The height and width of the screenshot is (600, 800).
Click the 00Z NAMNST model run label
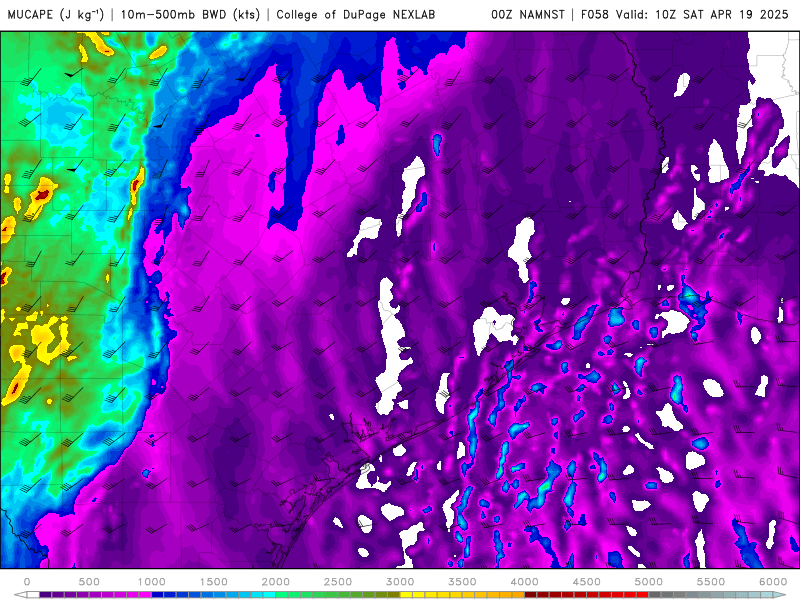[528, 14]
